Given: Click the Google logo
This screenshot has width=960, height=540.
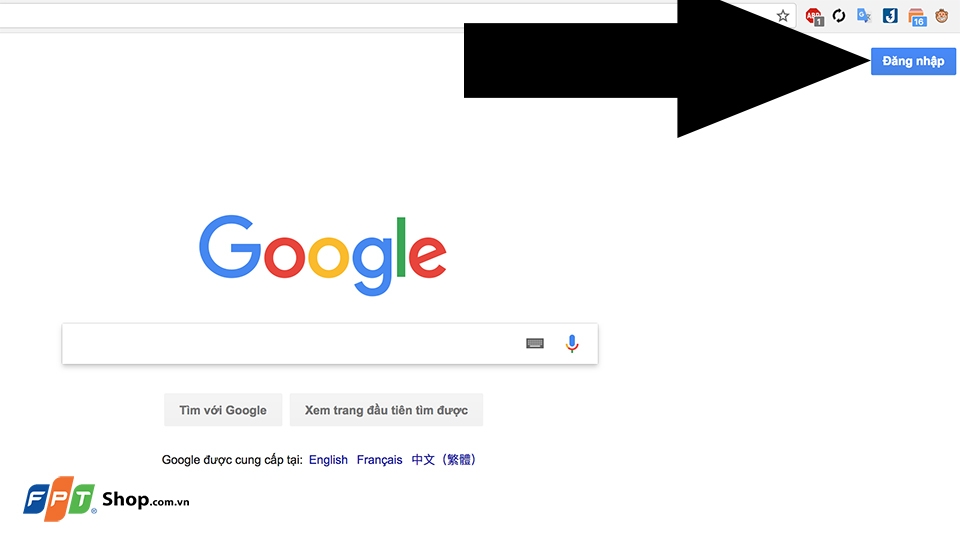Looking at the screenshot, I should coord(323,255).
